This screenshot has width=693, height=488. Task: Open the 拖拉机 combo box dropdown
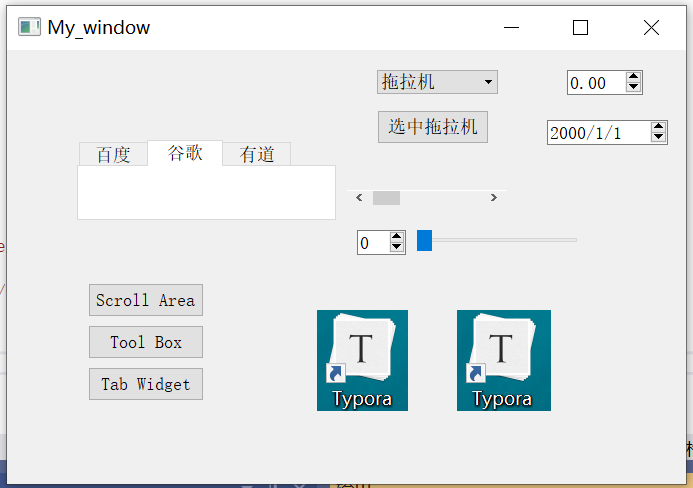437,82
